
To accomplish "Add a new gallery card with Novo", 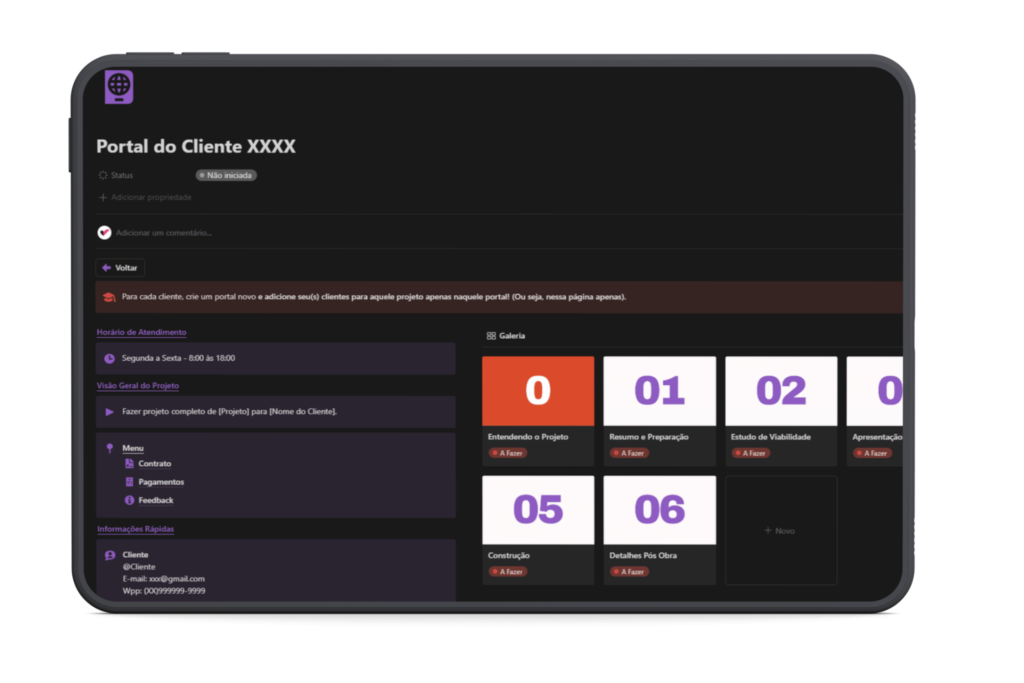I will click(x=780, y=530).
